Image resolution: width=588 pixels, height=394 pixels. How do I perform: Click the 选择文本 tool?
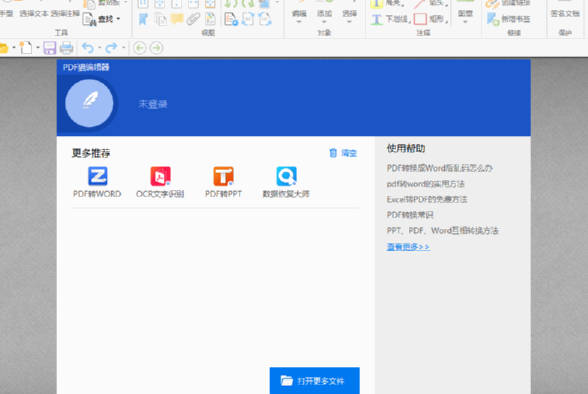click(34, 13)
